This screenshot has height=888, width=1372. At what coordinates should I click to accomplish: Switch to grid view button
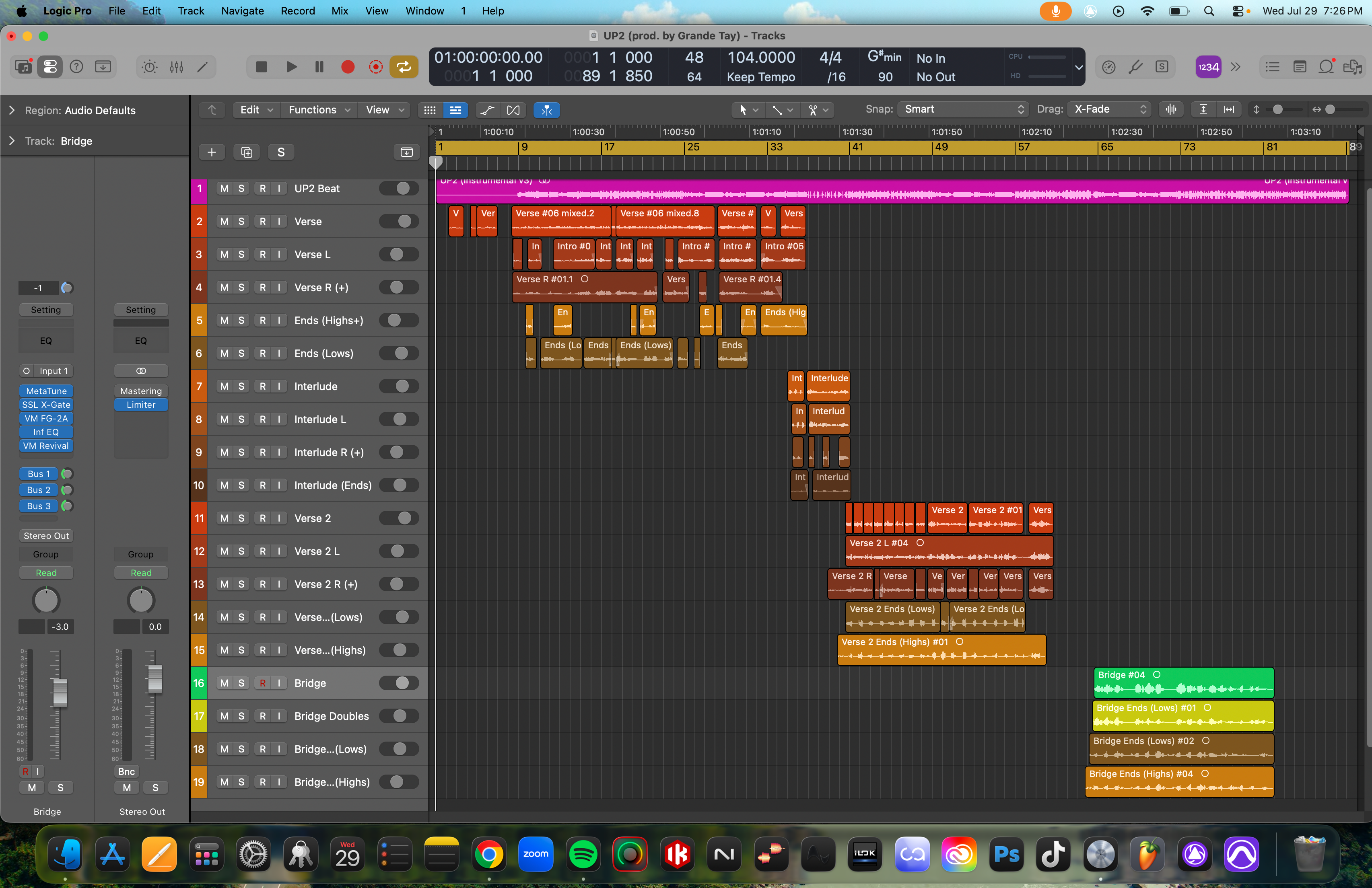429,109
